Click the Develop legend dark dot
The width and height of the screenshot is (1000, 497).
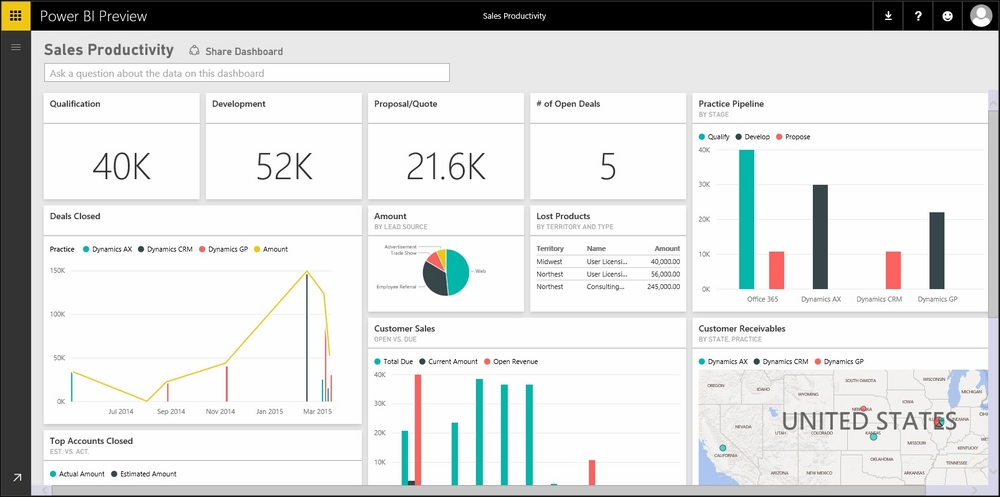739,137
